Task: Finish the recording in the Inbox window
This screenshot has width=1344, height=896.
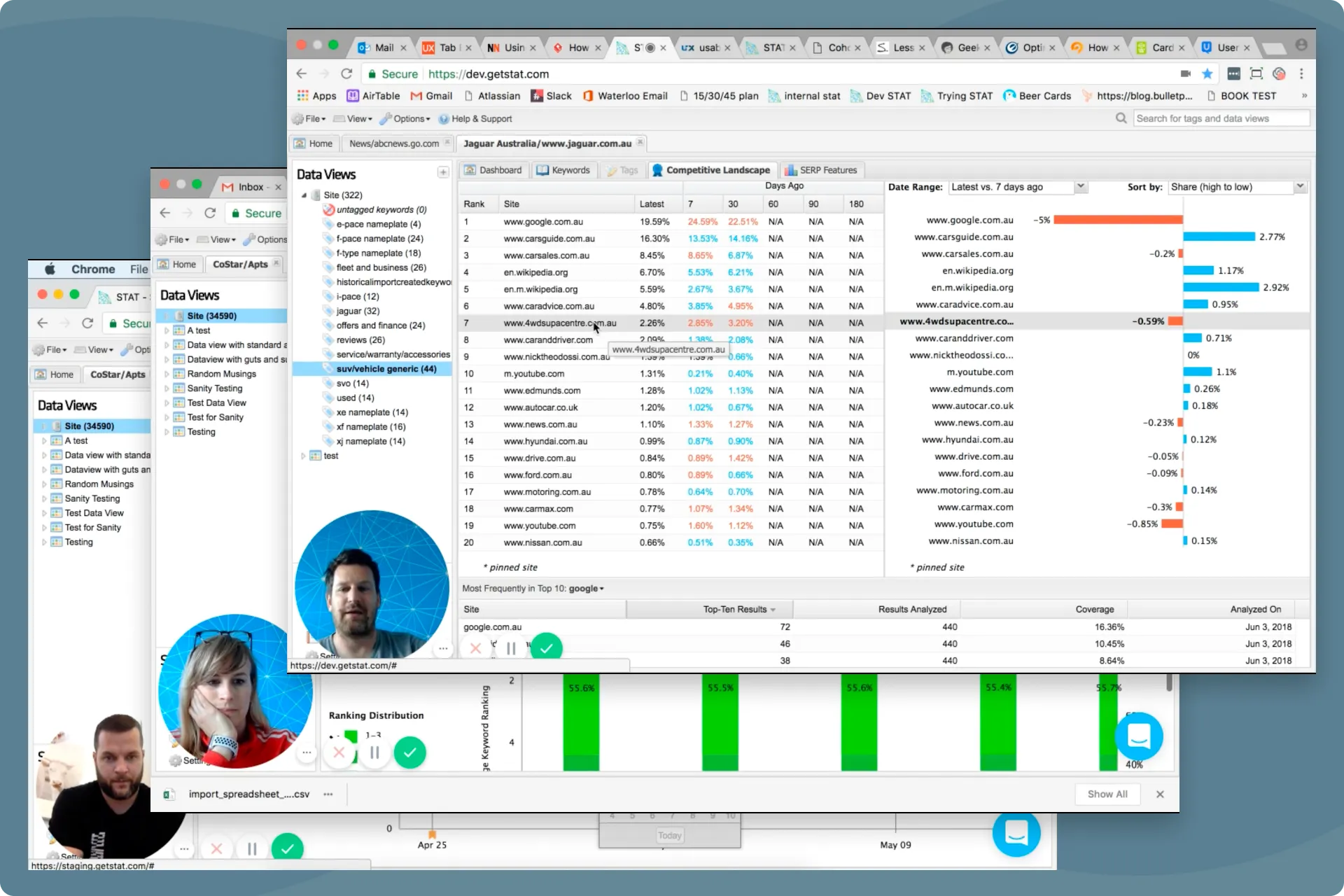Action: [x=410, y=752]
